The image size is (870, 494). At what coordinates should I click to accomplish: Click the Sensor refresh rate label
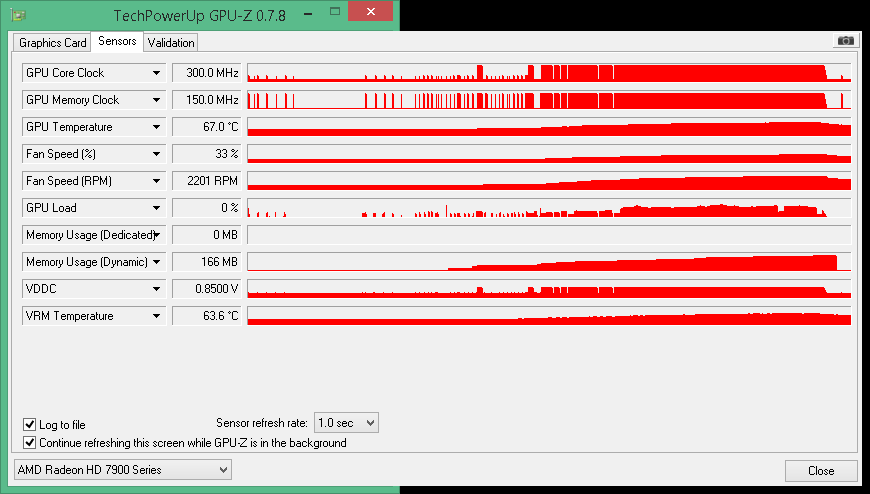click(262, 423)
